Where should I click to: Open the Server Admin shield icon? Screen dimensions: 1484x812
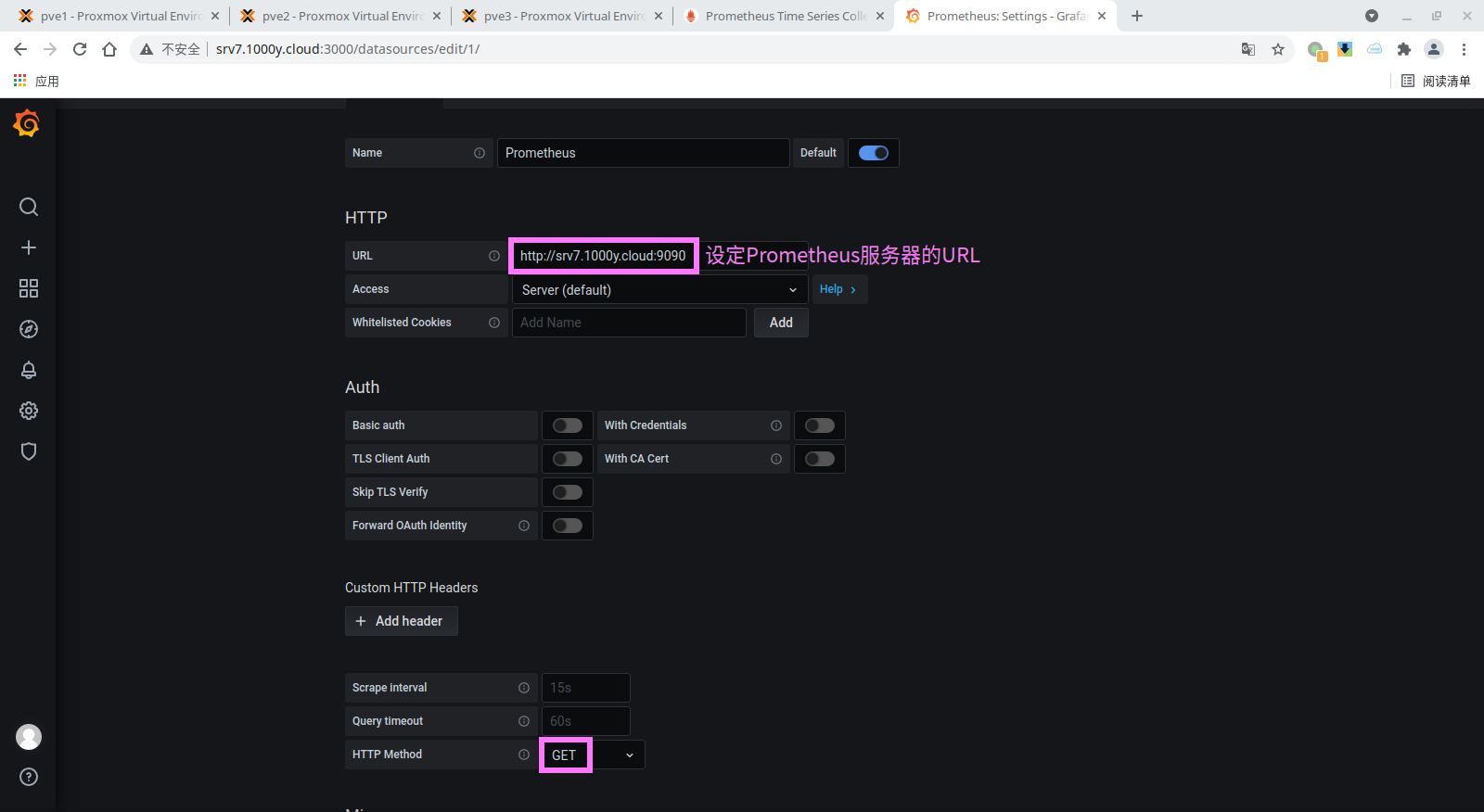click(29, 451)
